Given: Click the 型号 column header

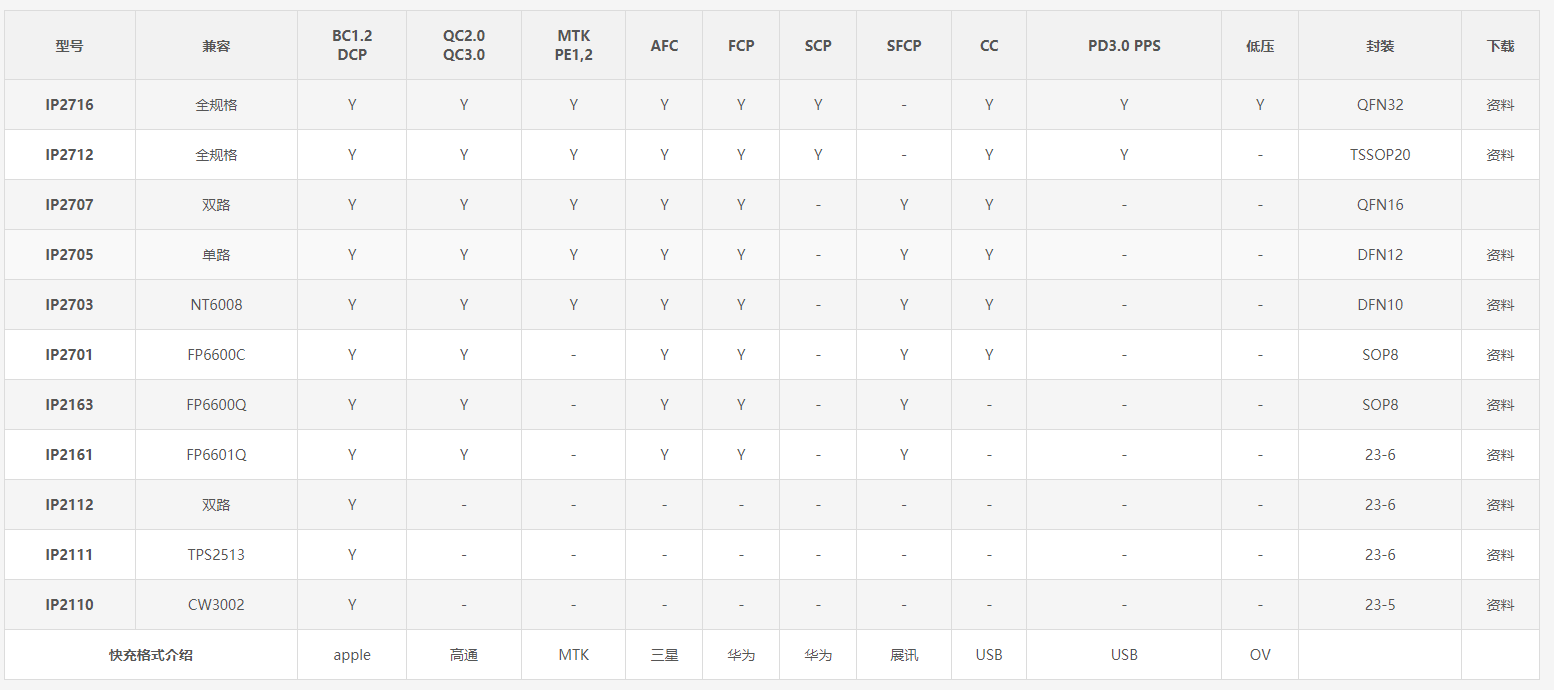Looking at the screenshot, I should tap(69, 46).
